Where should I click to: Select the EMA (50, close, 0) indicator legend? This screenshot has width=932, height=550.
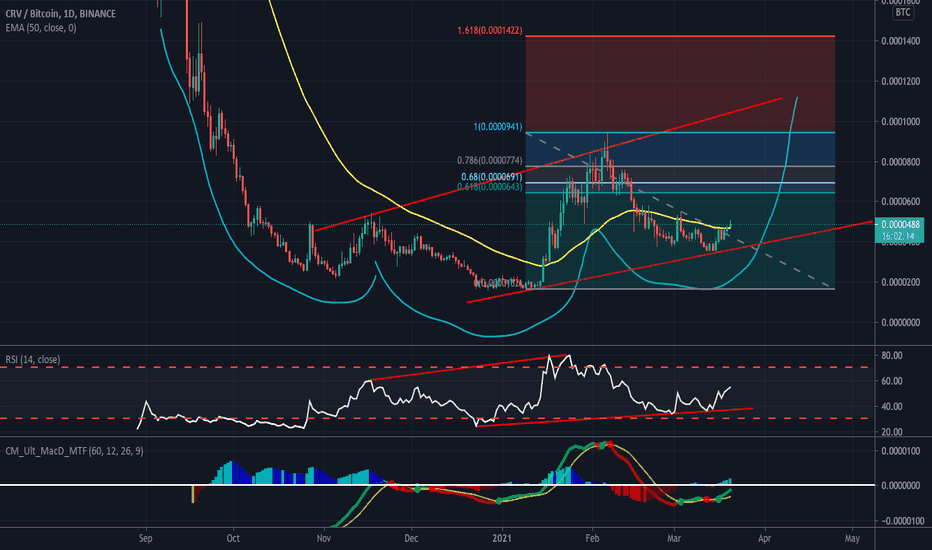coord(41,27)
